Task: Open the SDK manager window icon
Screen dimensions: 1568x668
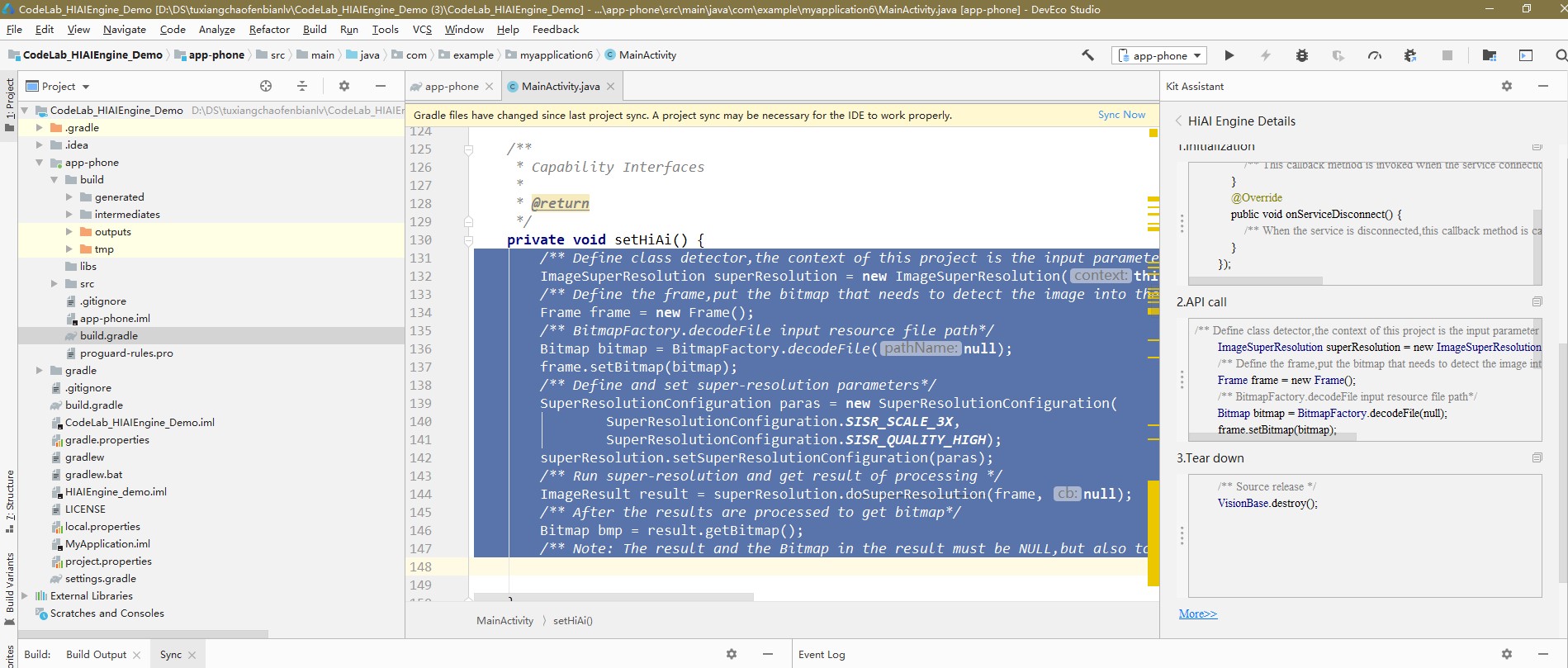Action: [1526, 55]
